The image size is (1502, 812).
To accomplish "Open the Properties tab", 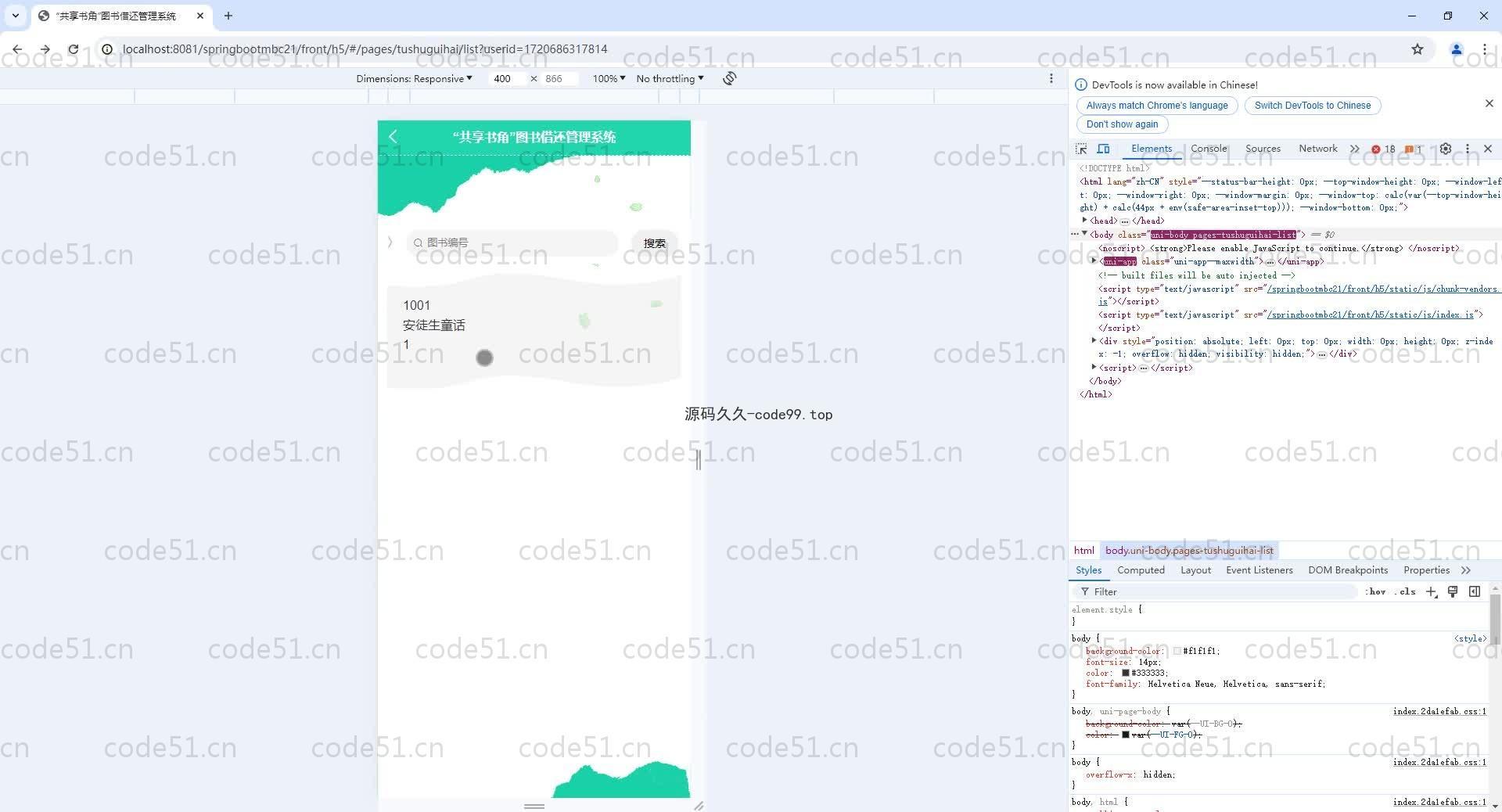I will [x=1426, y=570].
